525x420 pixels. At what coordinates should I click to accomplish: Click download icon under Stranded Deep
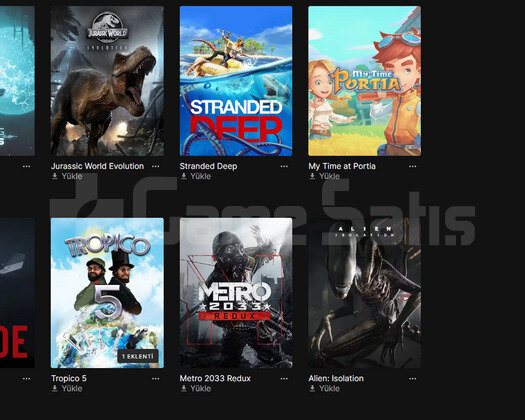tap(183, 176)
